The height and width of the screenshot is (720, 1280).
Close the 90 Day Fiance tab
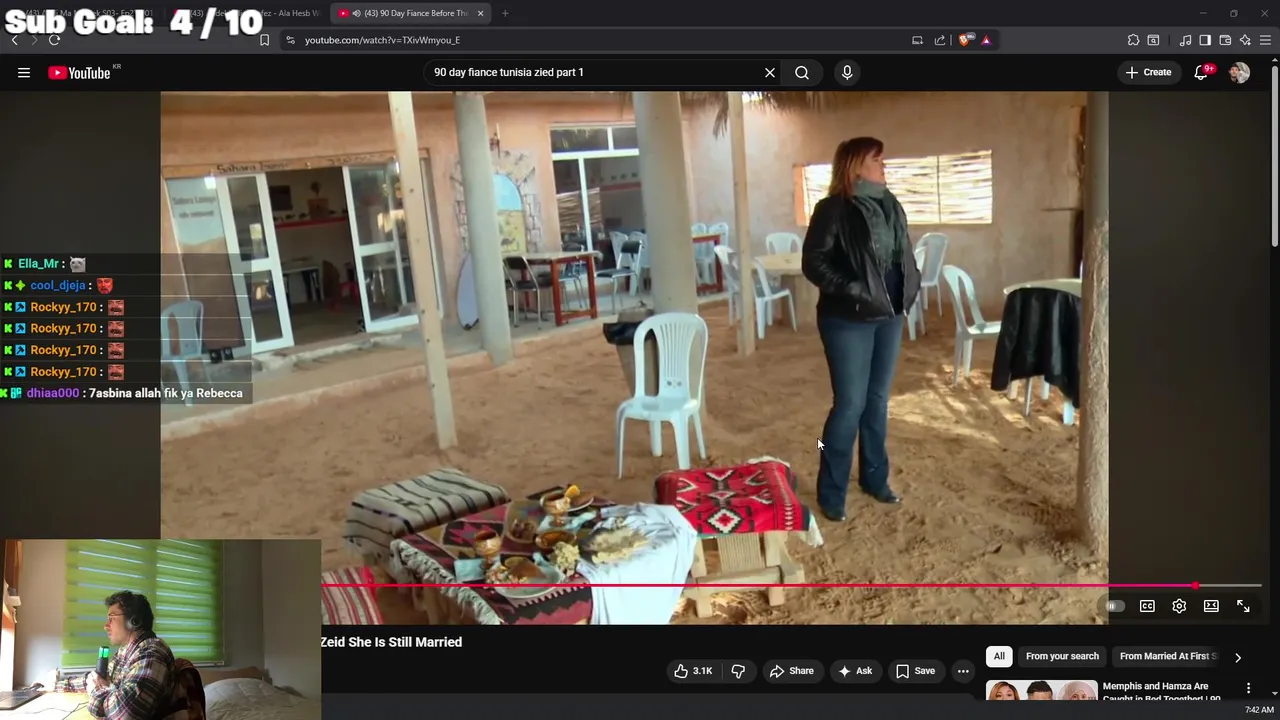click(x=480, y=13)
